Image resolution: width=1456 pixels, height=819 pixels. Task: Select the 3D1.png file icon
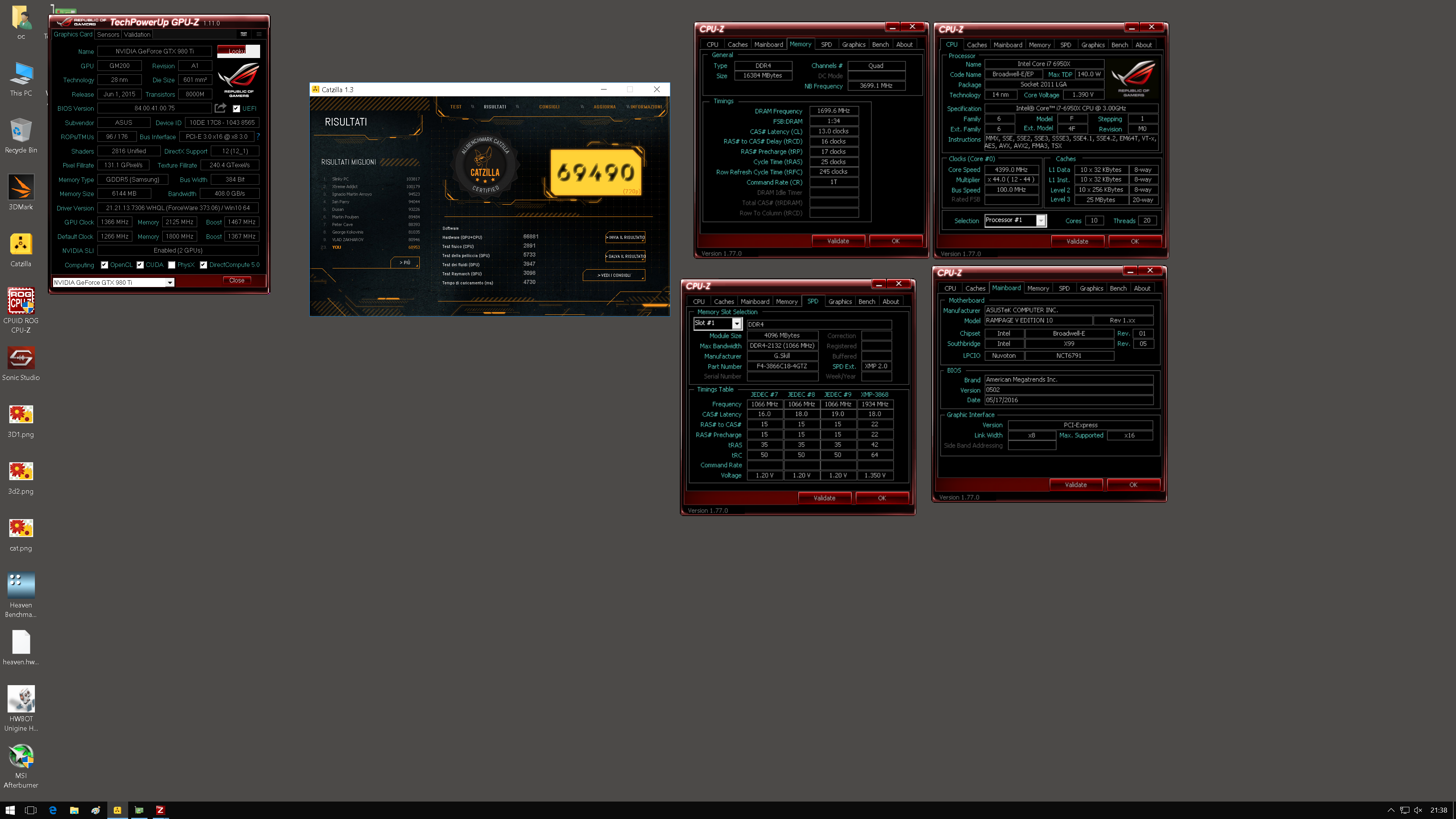point(21,420)
